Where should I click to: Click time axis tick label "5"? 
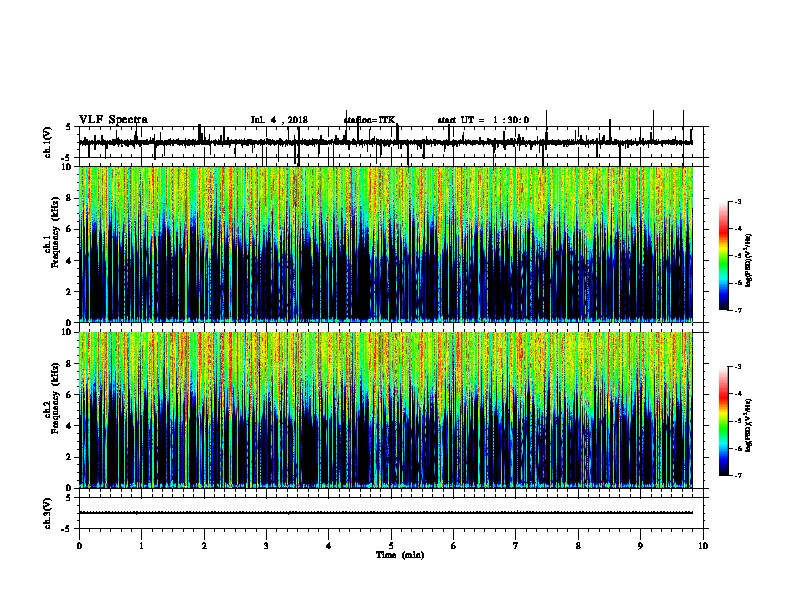(x=391, y=546)
